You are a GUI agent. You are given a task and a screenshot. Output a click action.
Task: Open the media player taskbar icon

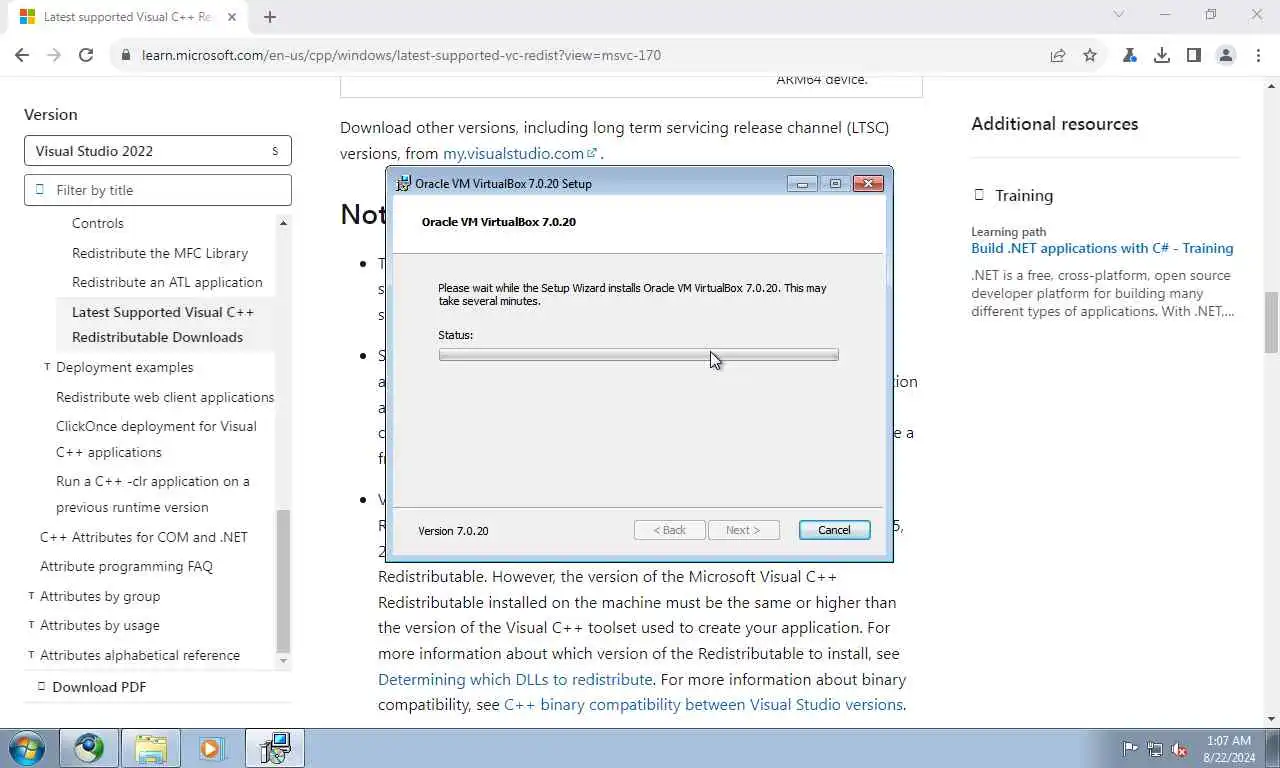point(211,748)
